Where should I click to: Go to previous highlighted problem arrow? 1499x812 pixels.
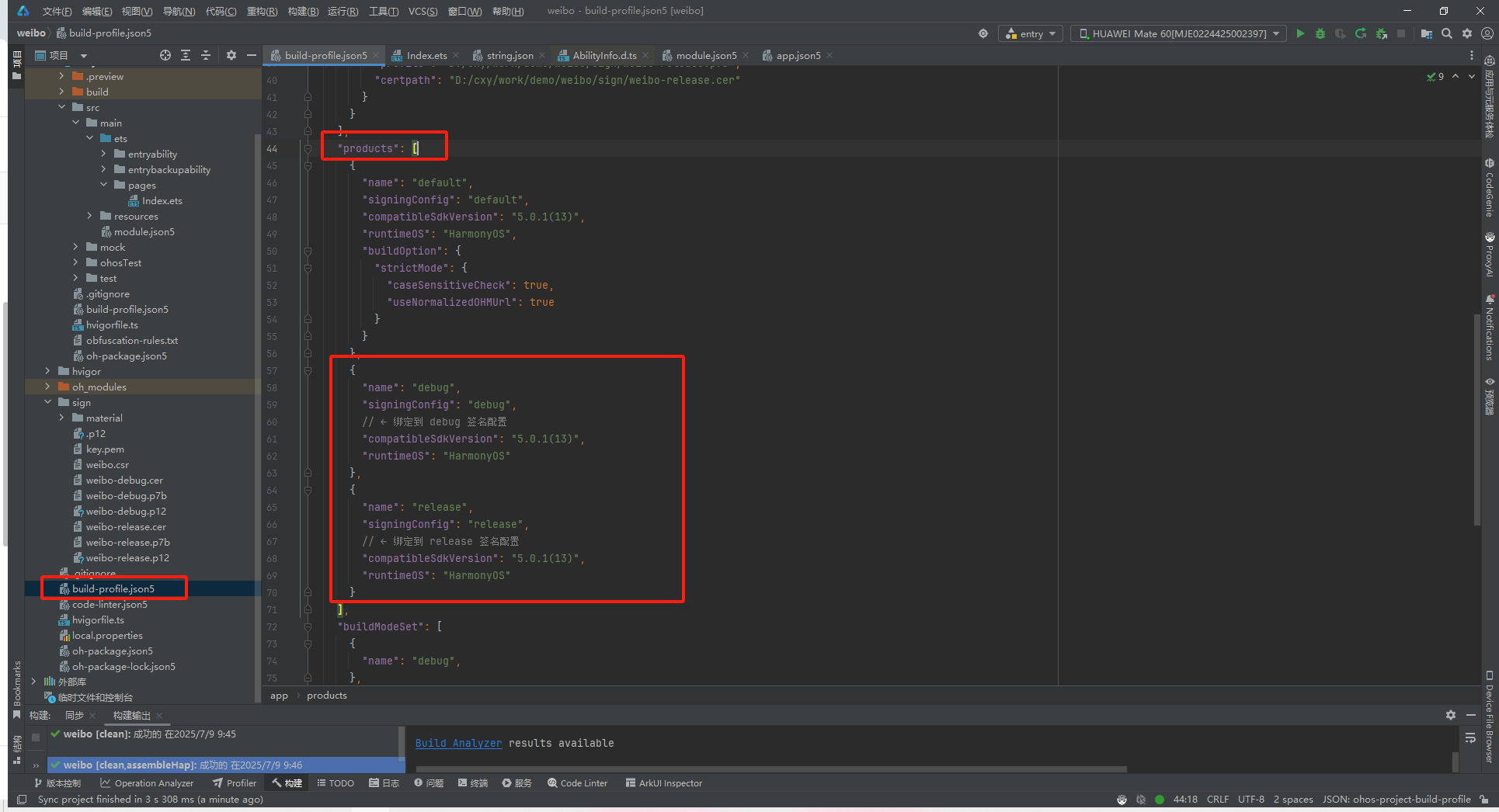(1456, 76)
